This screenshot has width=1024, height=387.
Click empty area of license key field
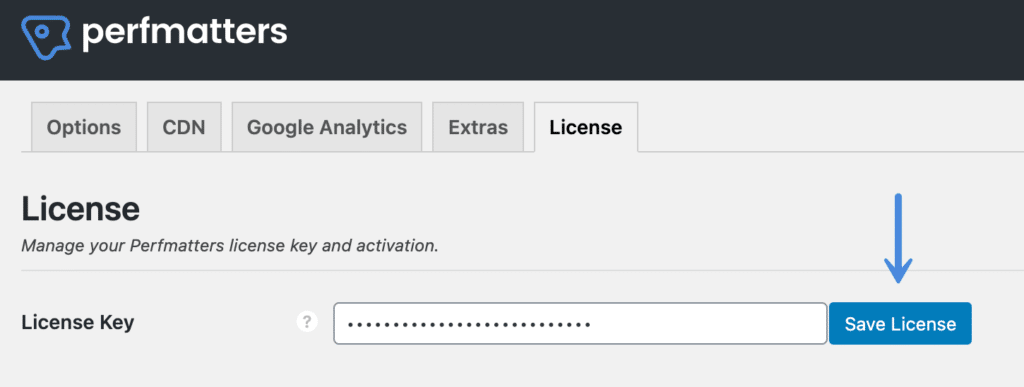click(709, 323)
